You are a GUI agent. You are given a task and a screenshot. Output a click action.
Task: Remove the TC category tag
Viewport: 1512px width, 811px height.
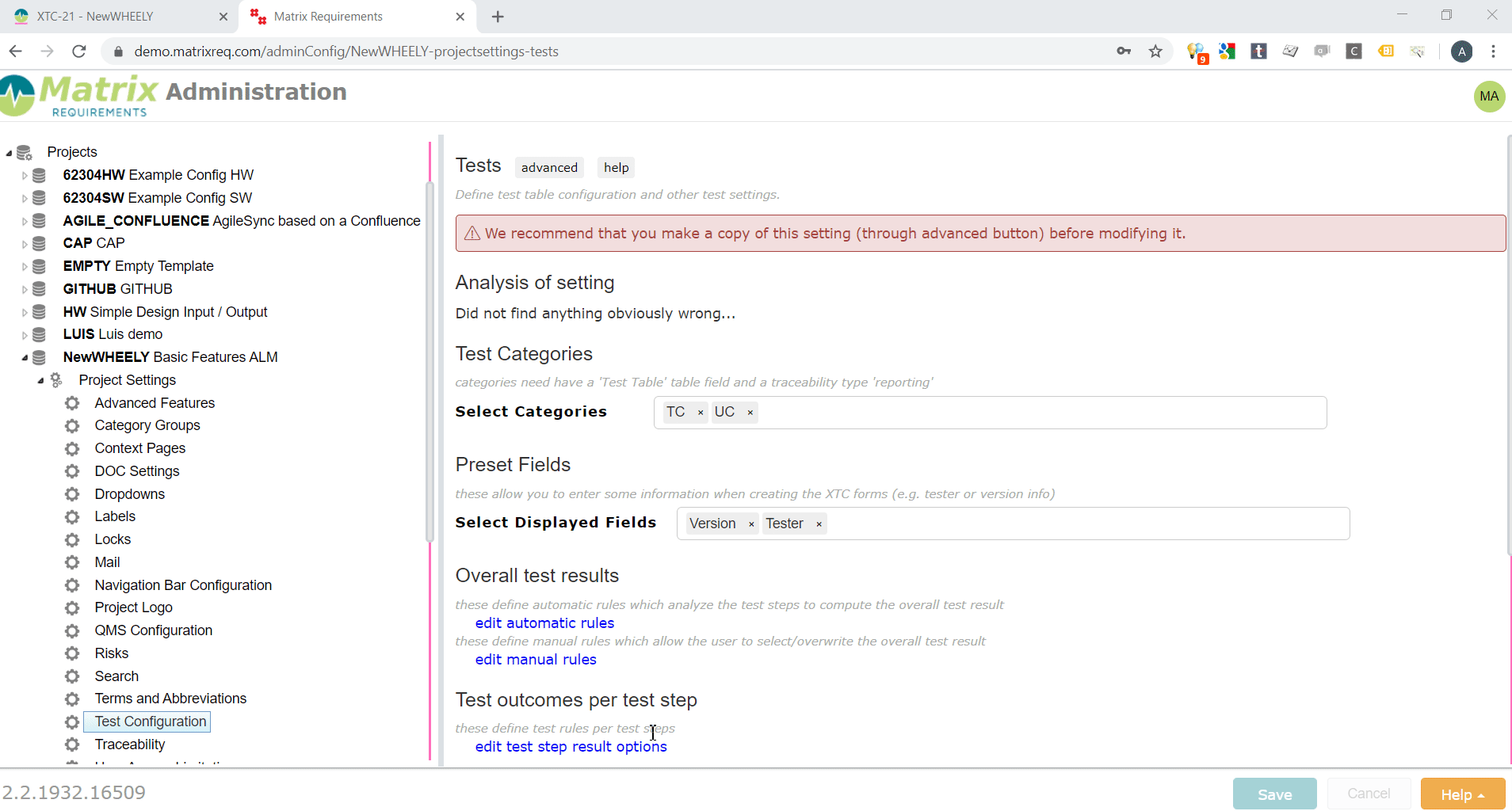click(x=701, y=413)
